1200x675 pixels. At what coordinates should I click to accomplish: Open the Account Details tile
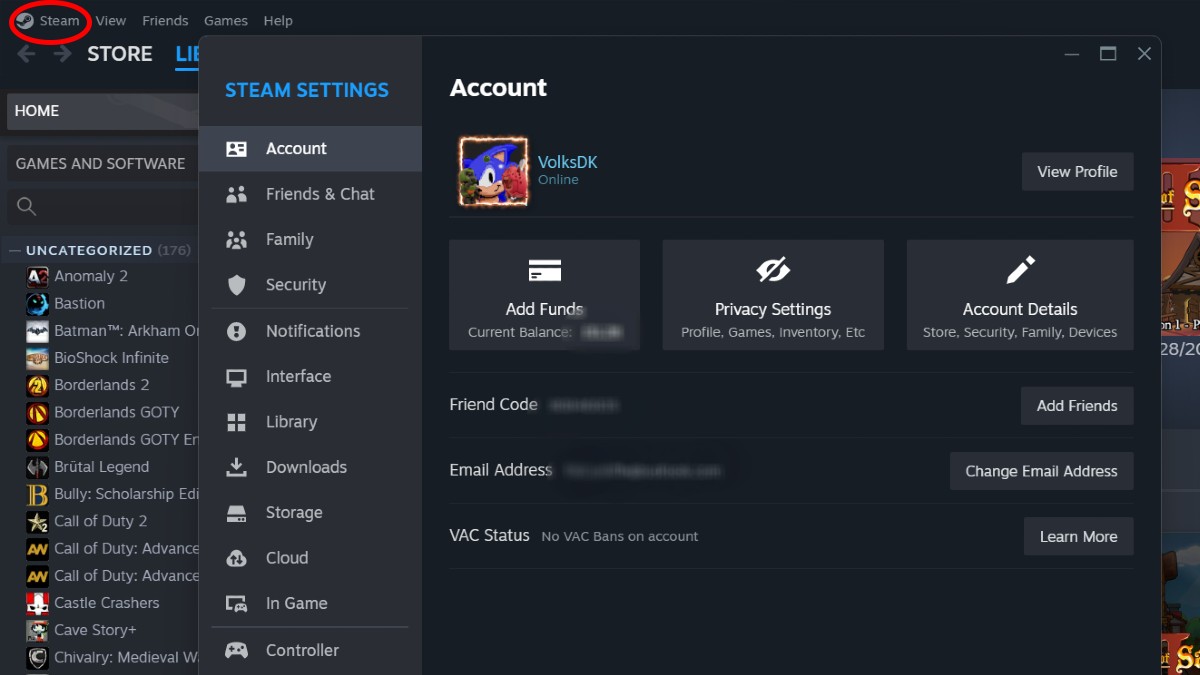[x=1019, y=295]
